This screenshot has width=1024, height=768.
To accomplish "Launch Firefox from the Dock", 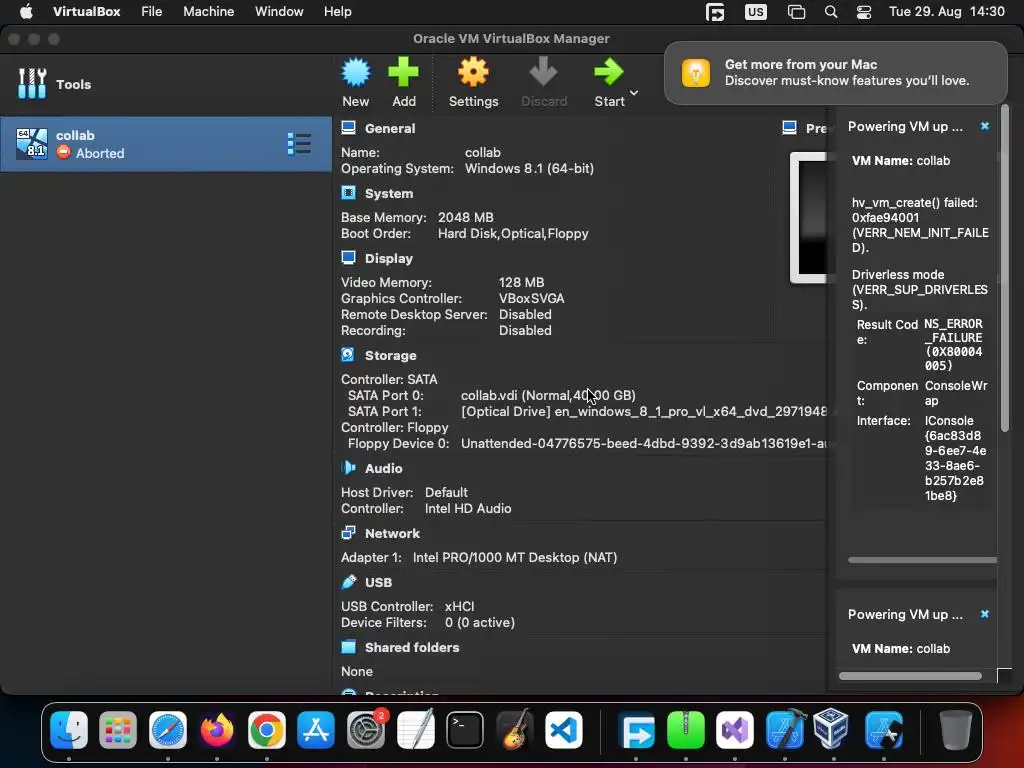I will (217, 729).
